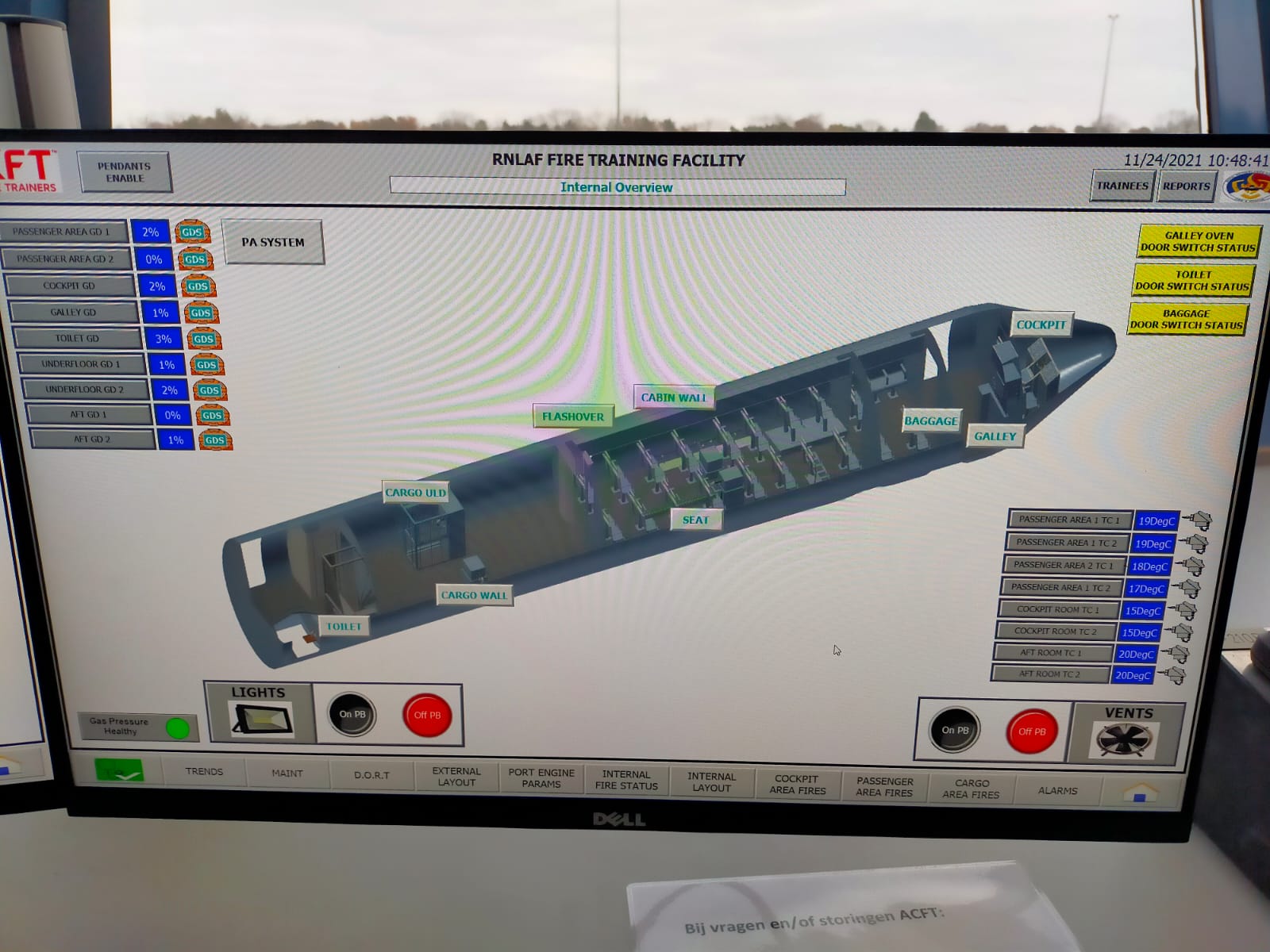Open the ALARMS tab
Screen dimensions: 1270x952
[x=1058, y=791]
